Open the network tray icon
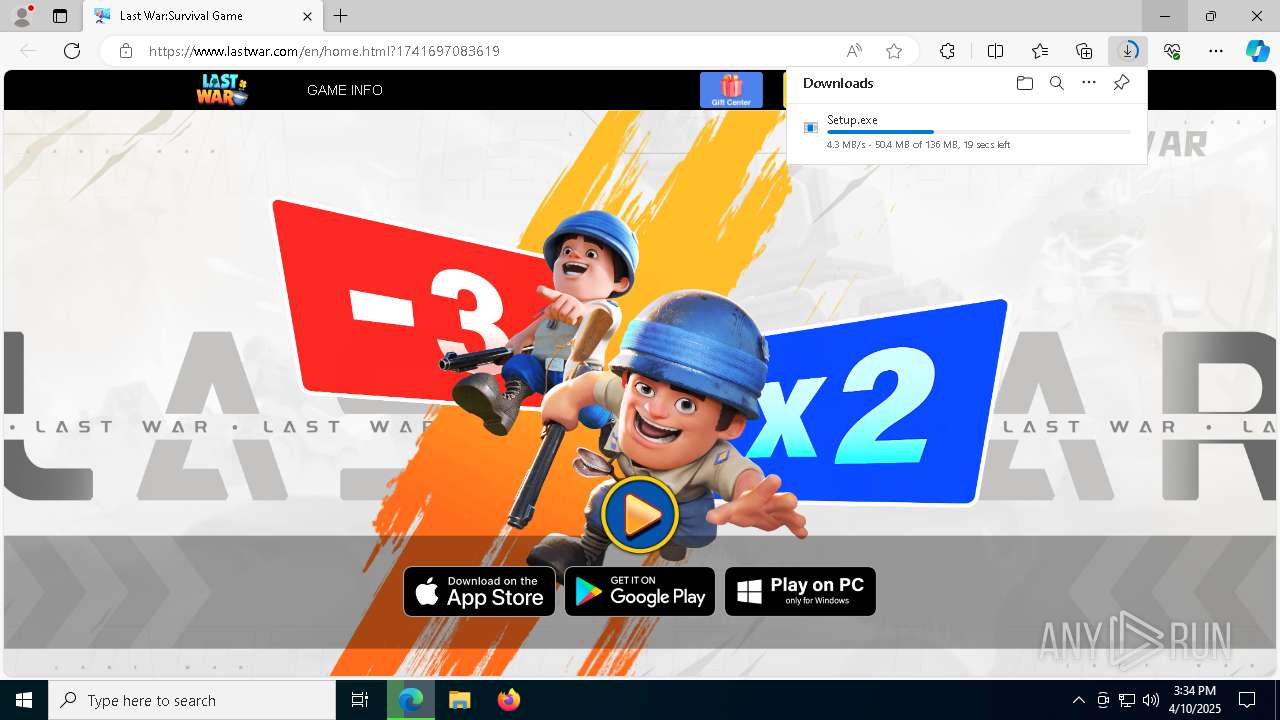The image size is (1280, 720). pyautogui.click(x=1127, y=700)
